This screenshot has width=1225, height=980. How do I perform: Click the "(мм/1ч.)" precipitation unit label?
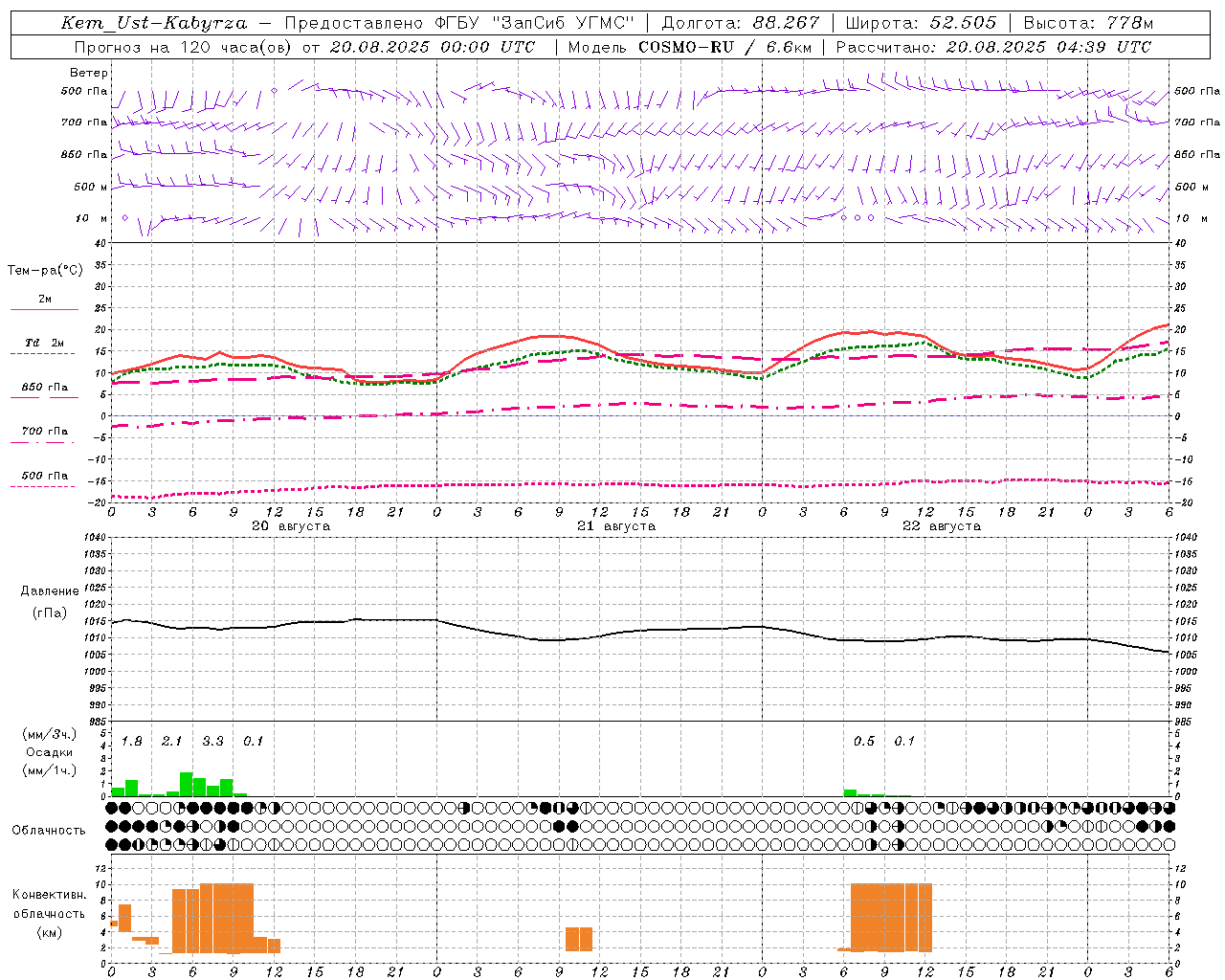click(50, 770)
